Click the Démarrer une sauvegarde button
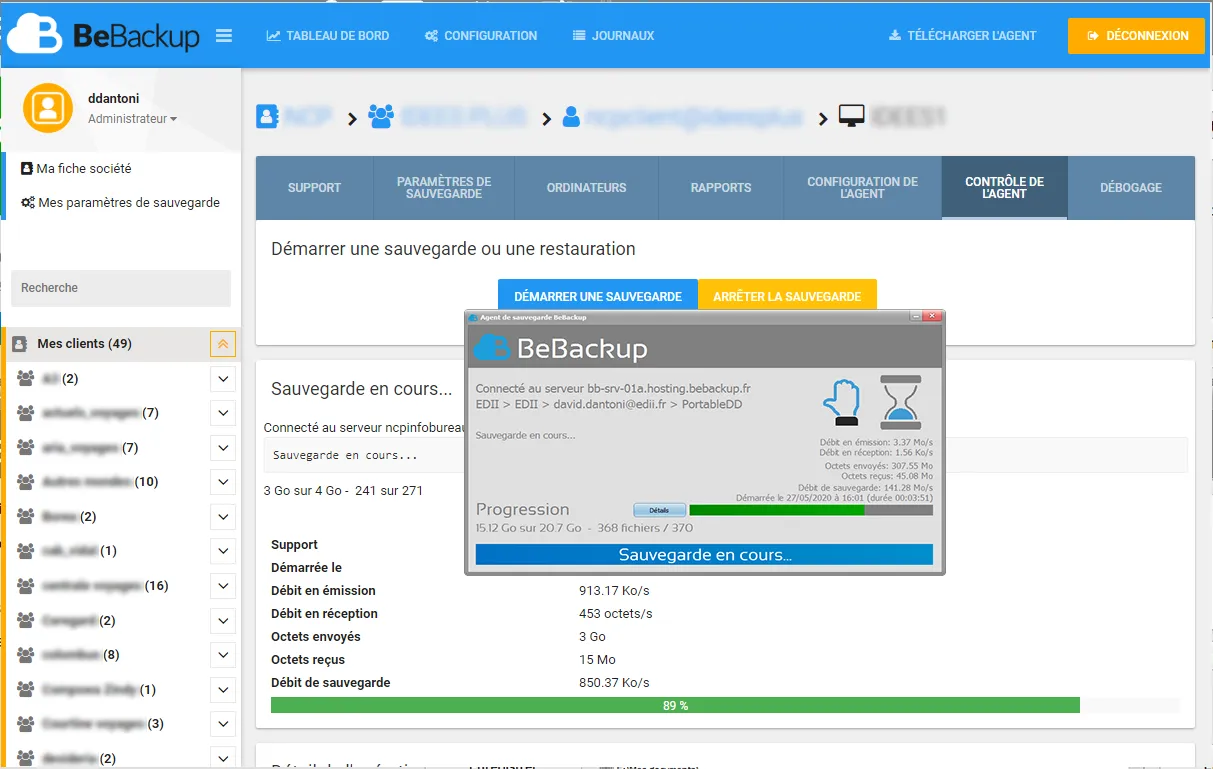Image resolution: width=1213 pixels, height=769 pixels. tap(597, 295)
